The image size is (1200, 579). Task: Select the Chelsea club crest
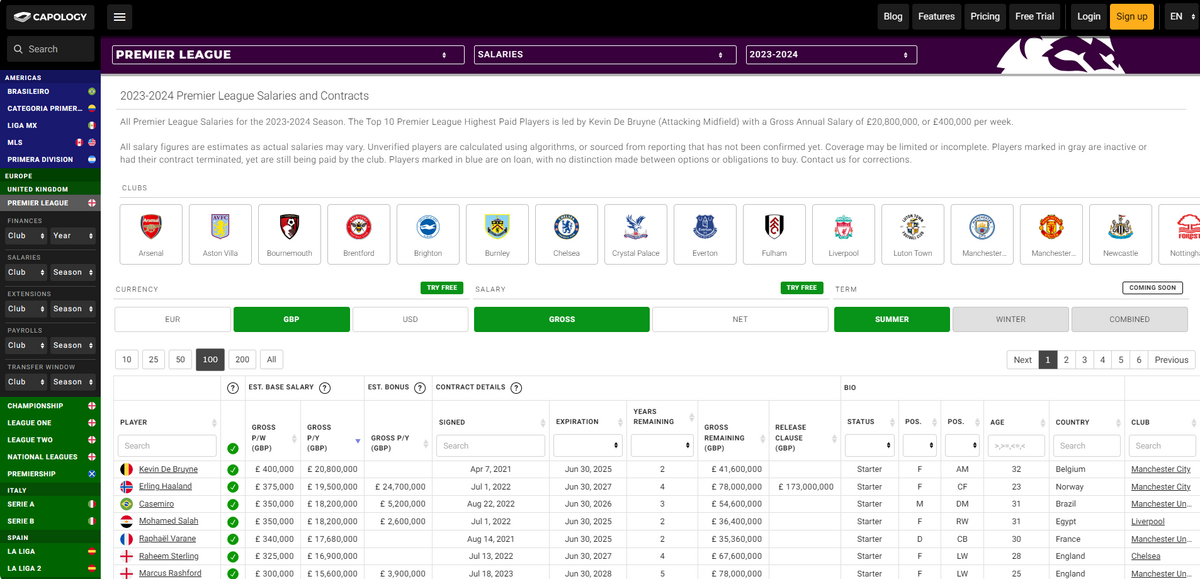pyautogui.click(x=566, y=234)
